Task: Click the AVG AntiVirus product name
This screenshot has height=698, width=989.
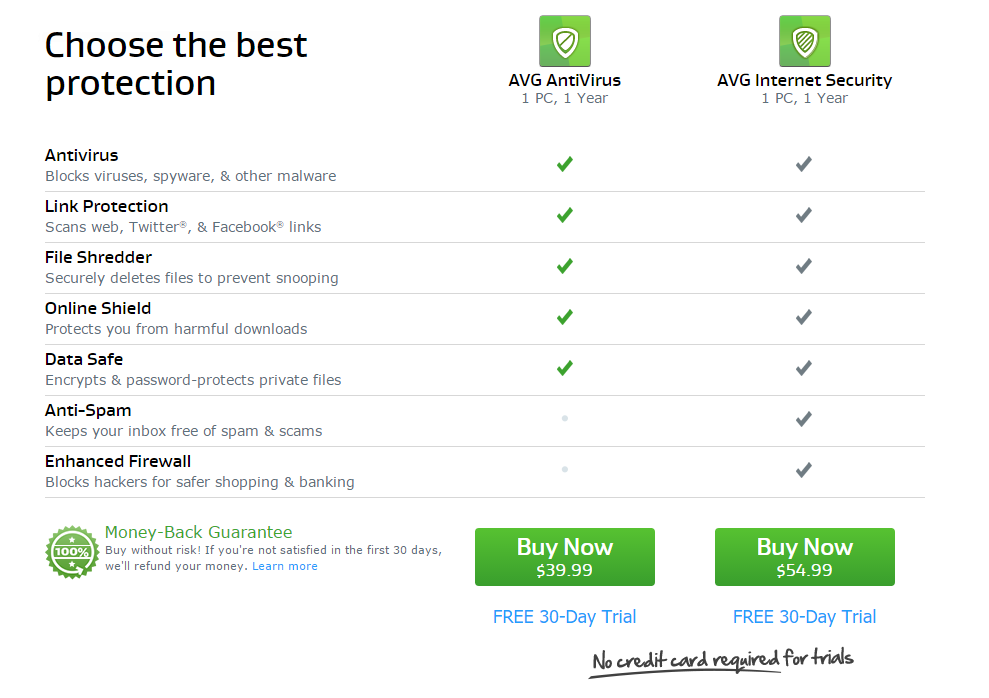Action: tap(564, 80)
